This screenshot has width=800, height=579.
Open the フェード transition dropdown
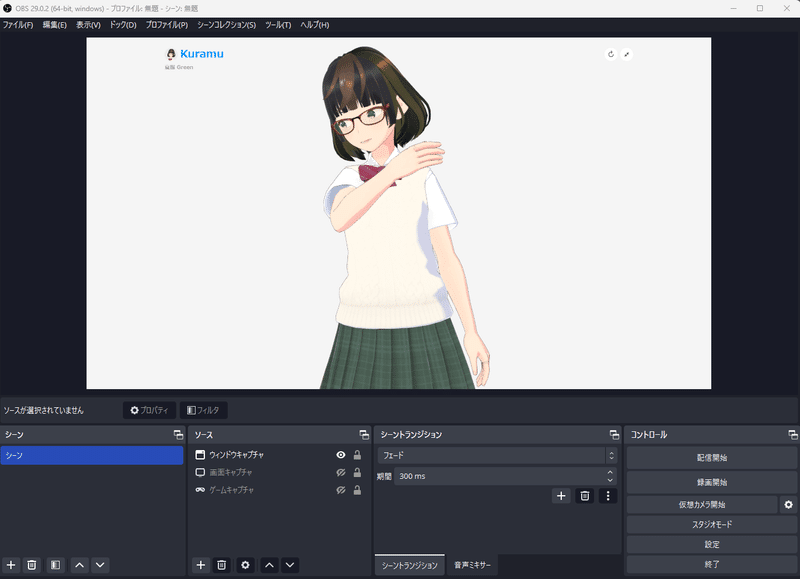[x=497, y=455]
